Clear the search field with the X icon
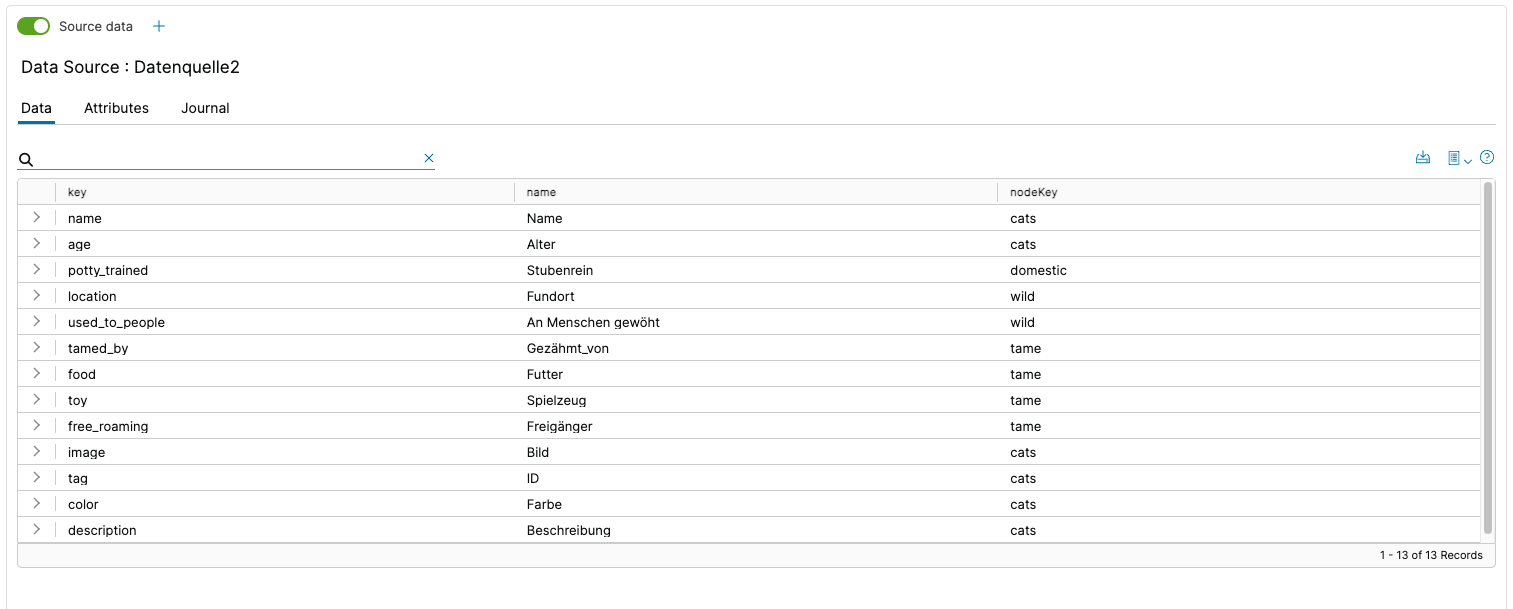 [429, 158]
